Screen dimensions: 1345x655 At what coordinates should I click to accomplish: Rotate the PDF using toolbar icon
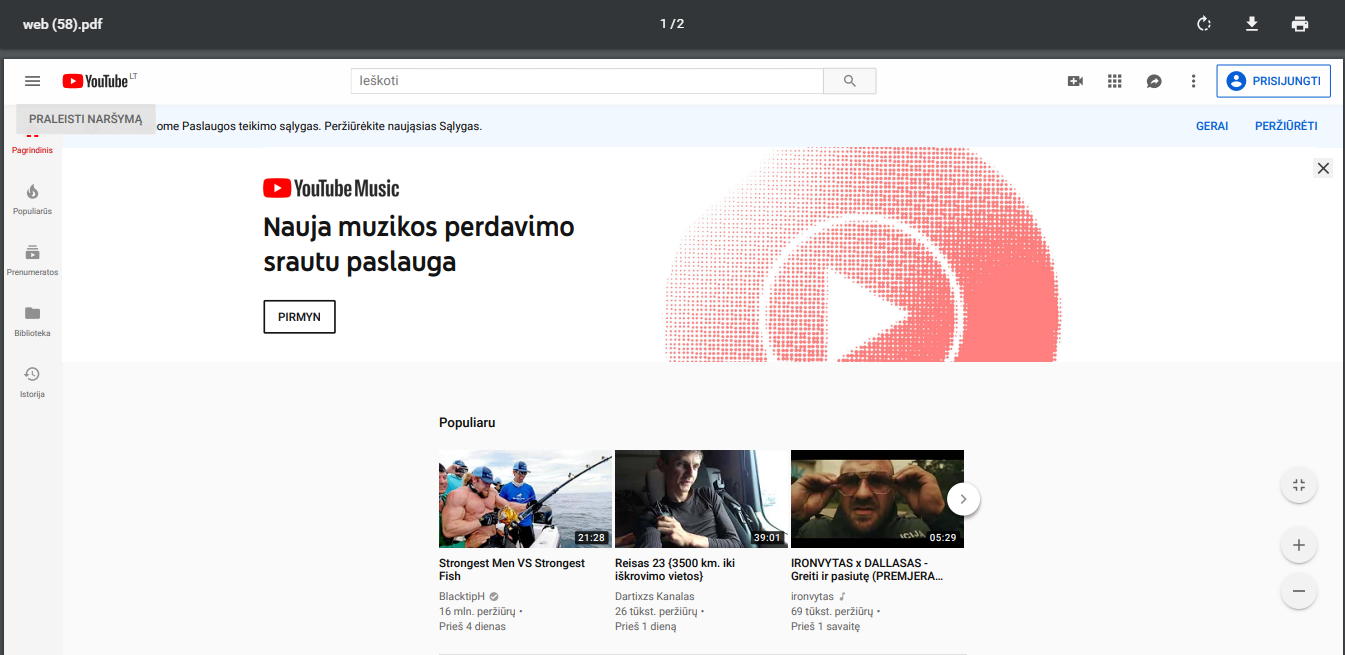(x=1204, y=24)
